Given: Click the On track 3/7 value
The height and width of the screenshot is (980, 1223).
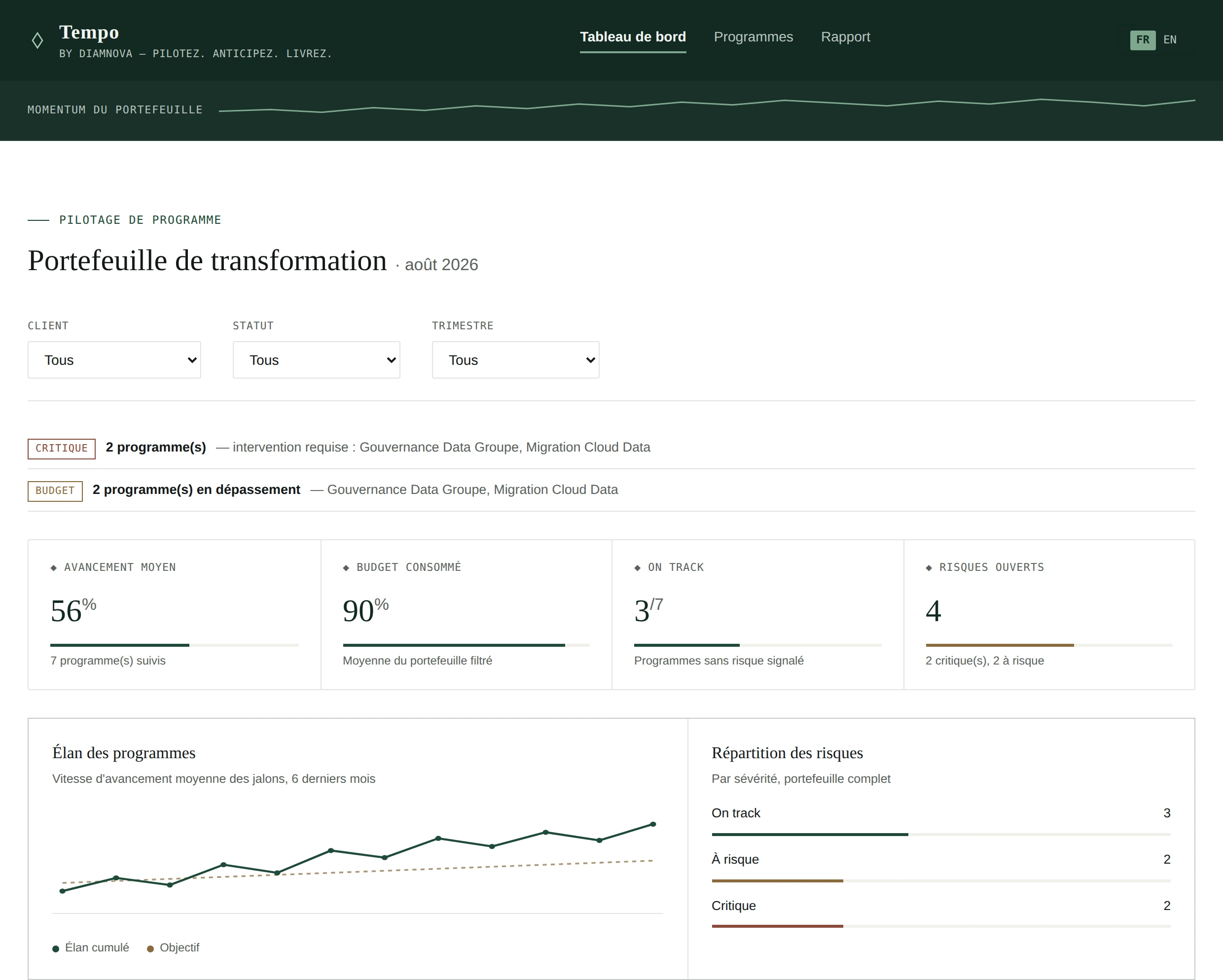Looking at the screenshot, I should [648, 610].
